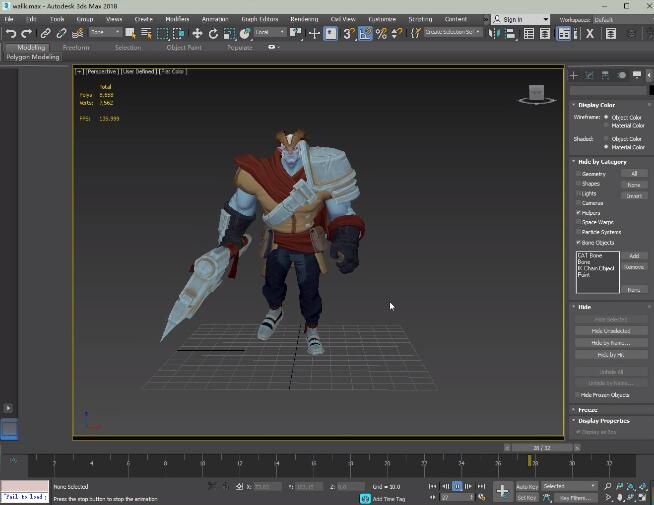Jump to animation start frame
654x505 pixels.
coord(433,486)
